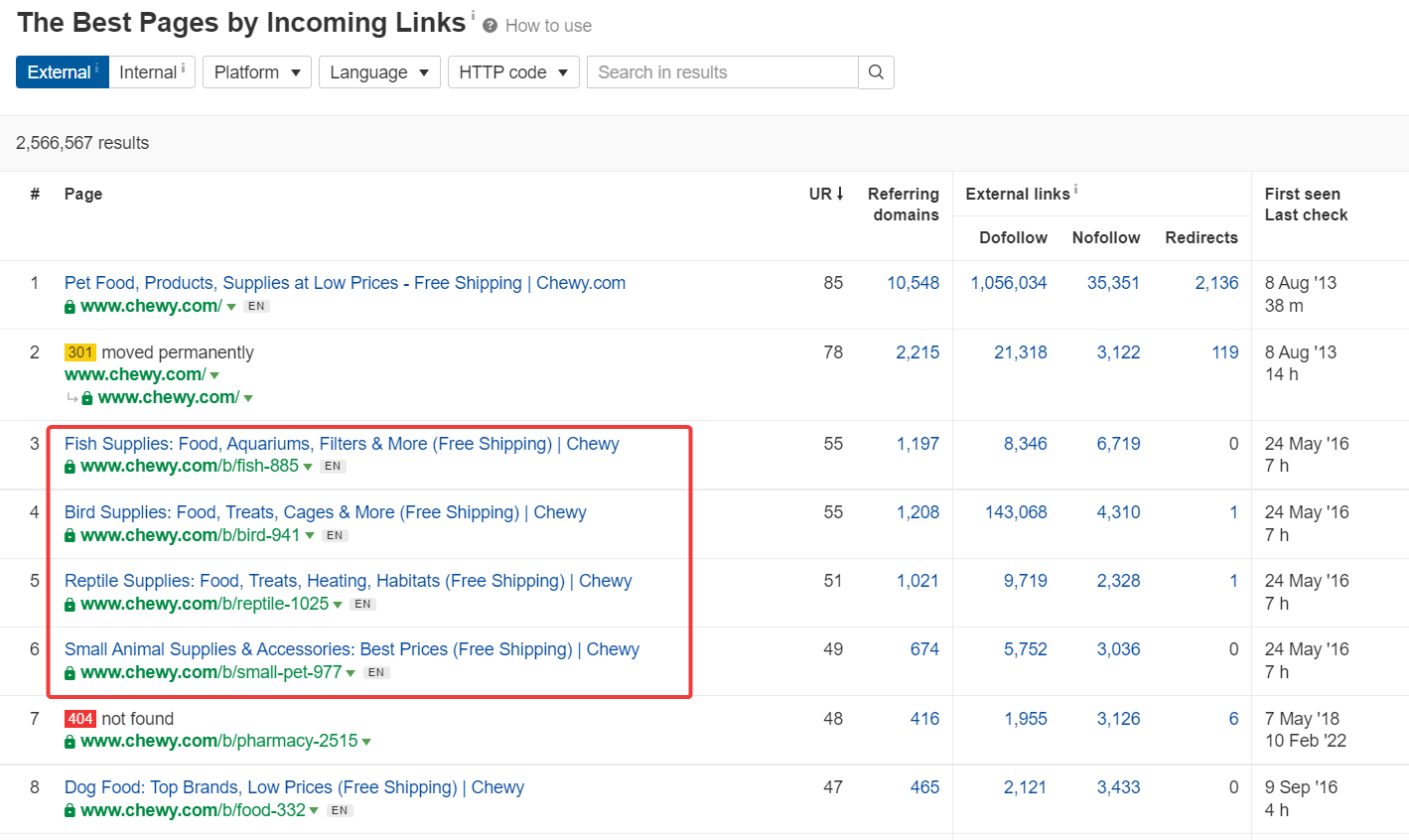
Task: Click dofollow count 143,068
Action: (1016, 512)
